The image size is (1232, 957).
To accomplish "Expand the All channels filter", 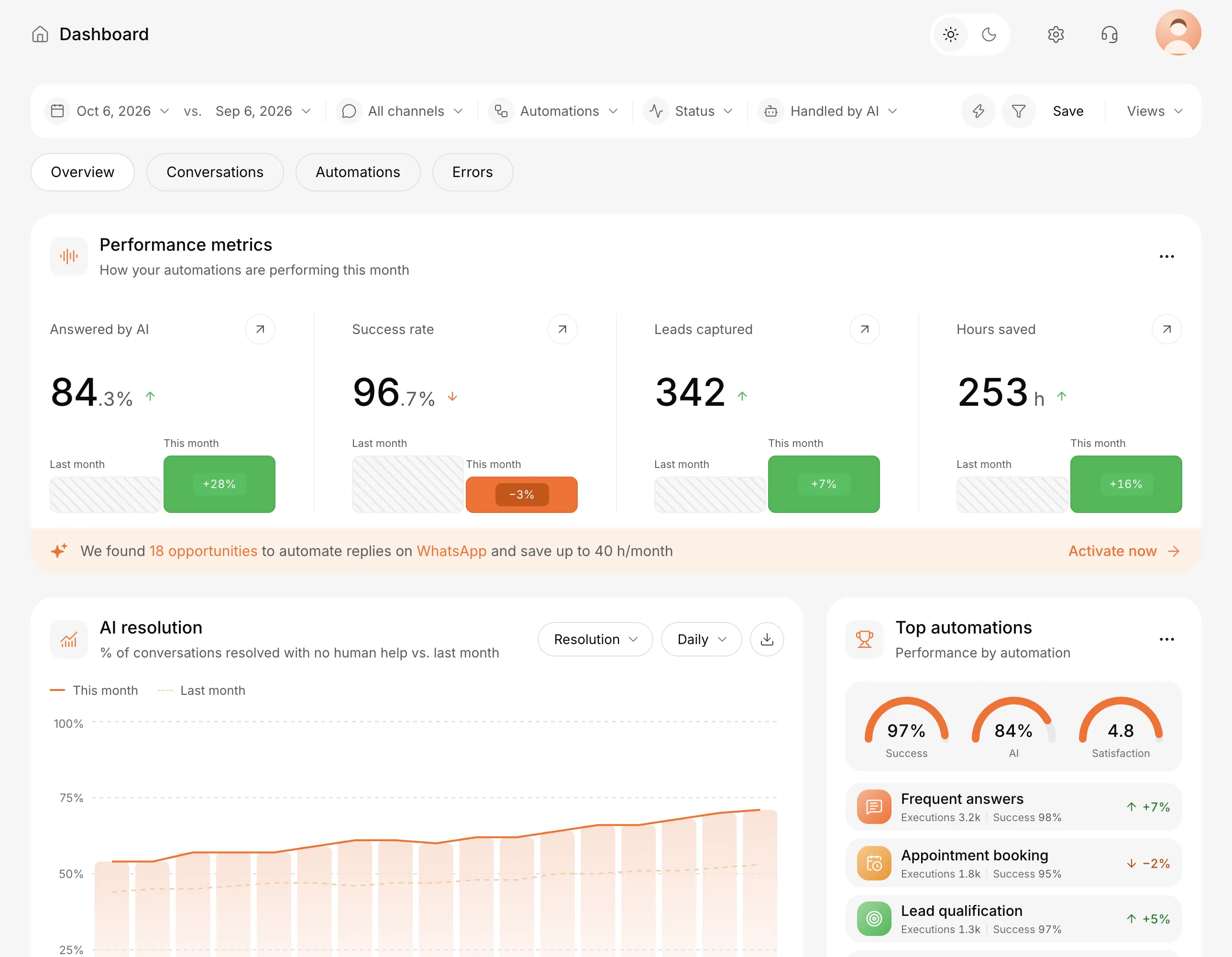I will point(400,111).
